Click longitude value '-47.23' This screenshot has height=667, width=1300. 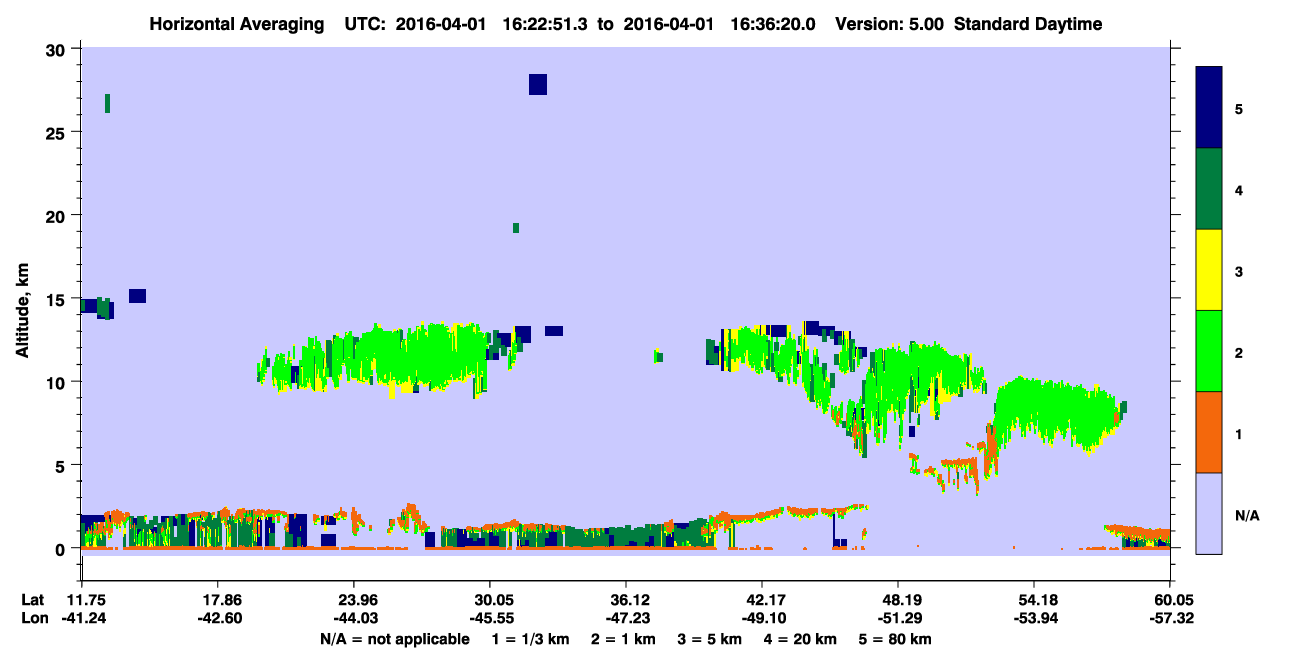[626, 619]
